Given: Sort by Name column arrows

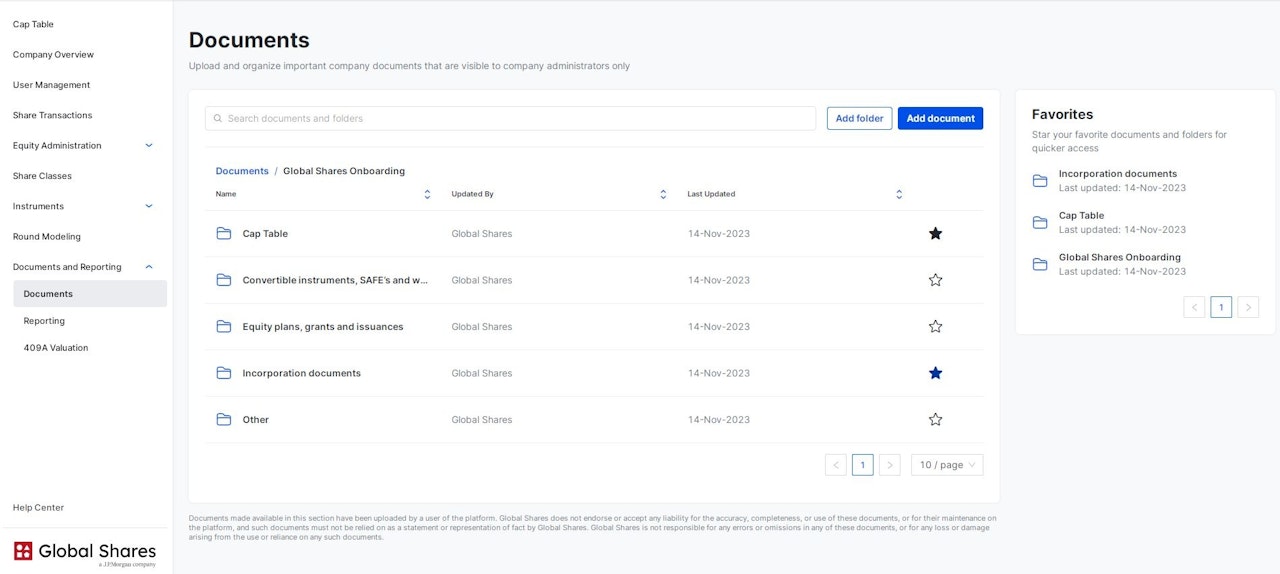Looking at the screenshot, I should (x=427, y=194).
